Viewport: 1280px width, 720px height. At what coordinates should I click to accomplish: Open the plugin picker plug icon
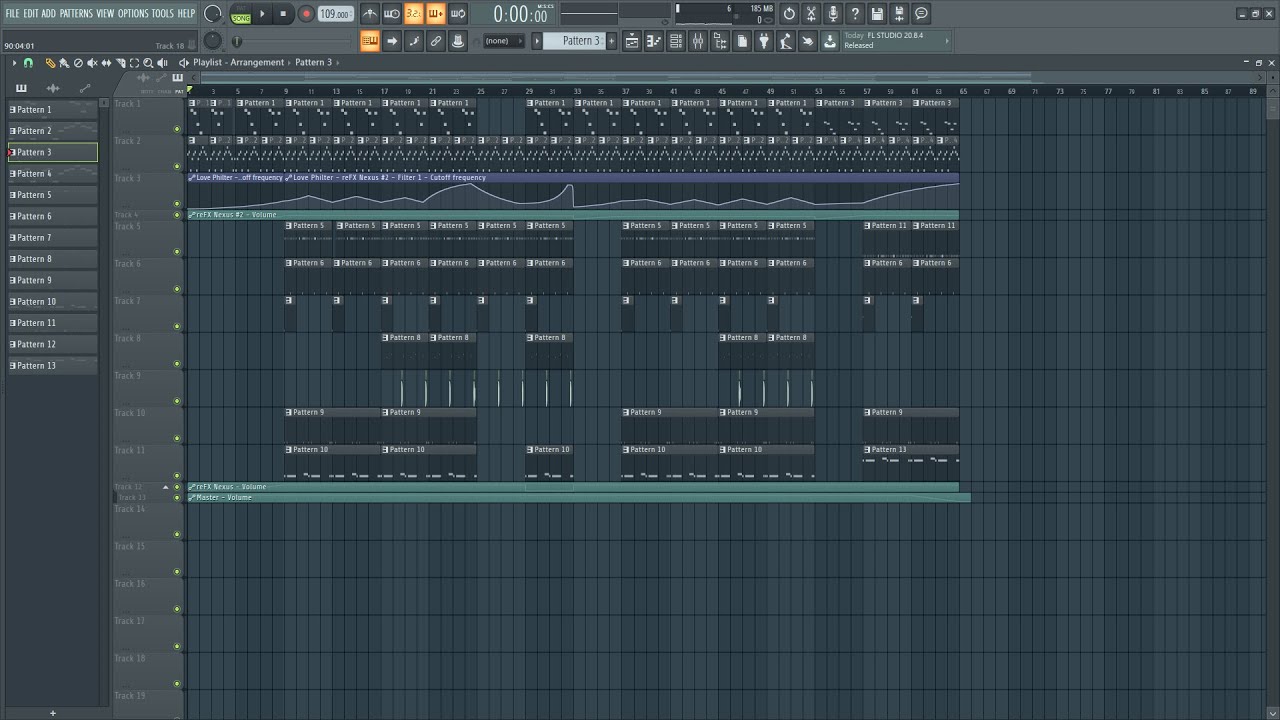[764, 41]
